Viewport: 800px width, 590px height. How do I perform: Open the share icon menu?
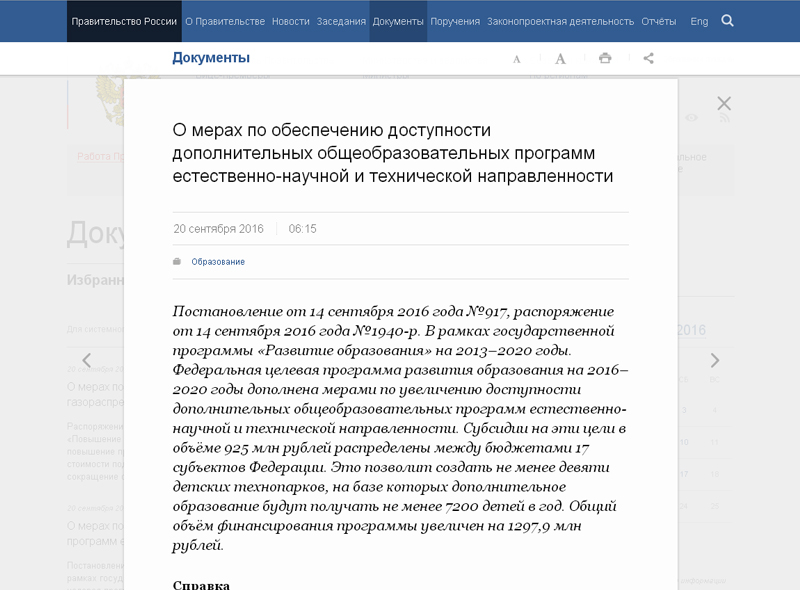[x=648, y=58]
